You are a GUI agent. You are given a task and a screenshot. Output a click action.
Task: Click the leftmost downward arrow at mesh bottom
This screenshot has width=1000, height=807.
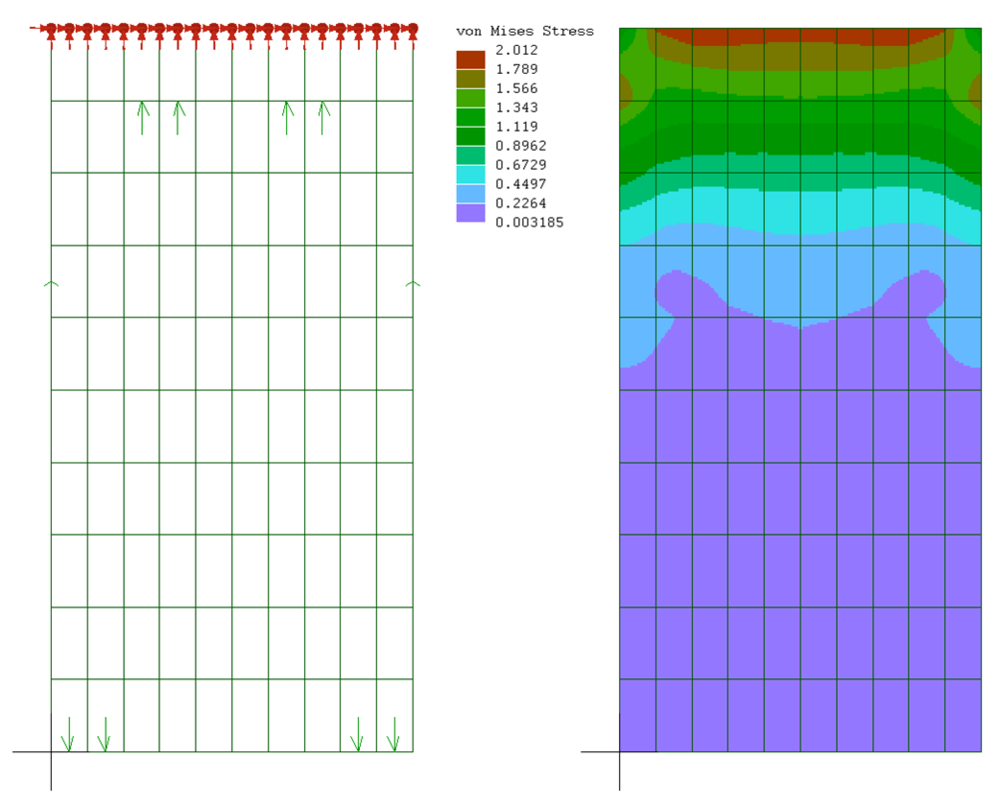[67, 734]
